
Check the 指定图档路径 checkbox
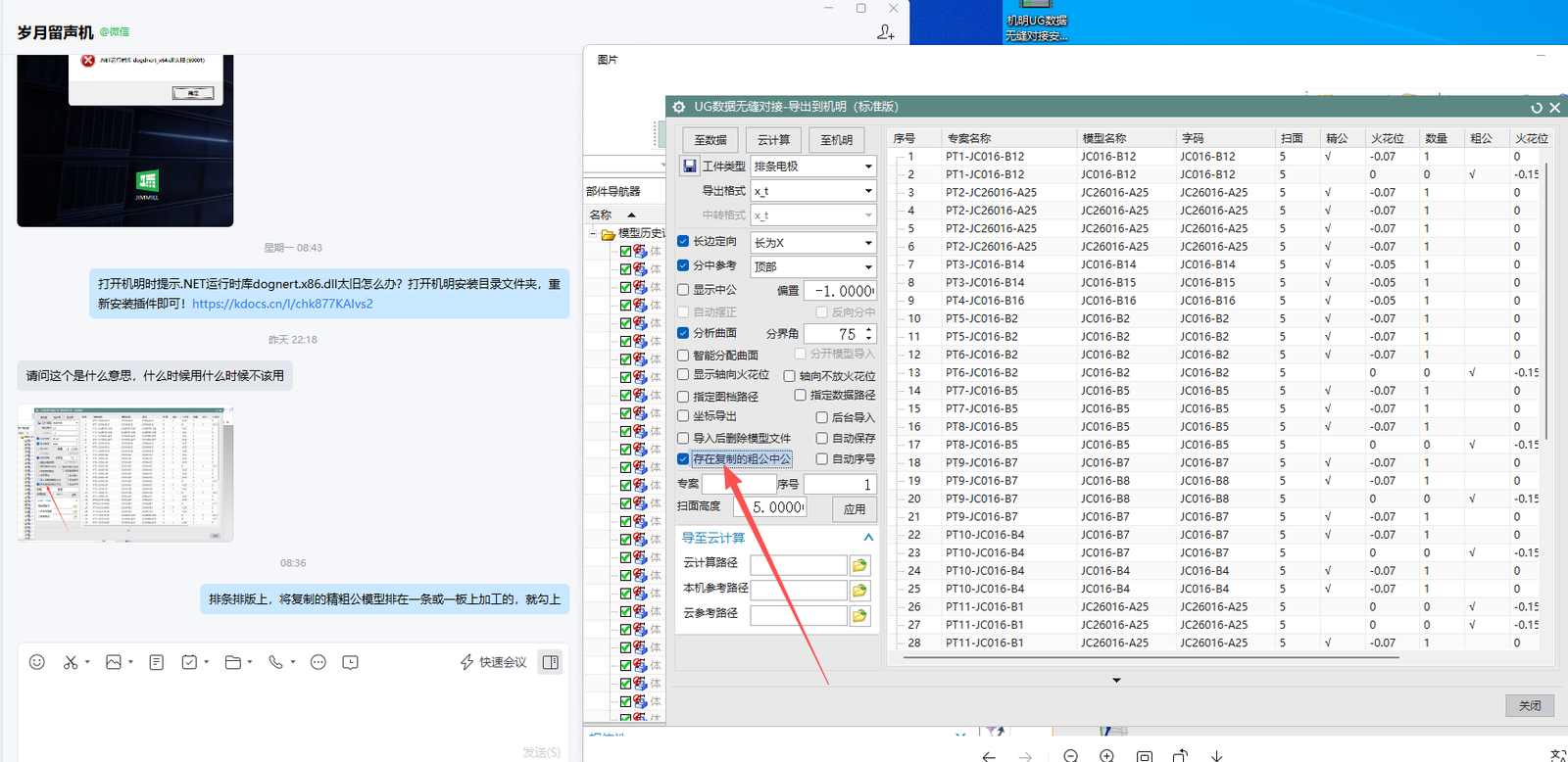[683, 397]
